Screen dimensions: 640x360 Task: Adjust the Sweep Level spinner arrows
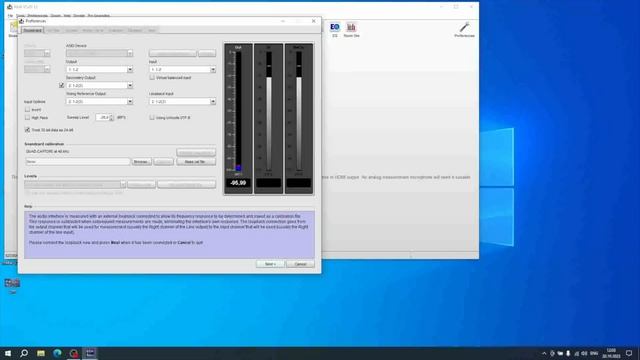[x=111, y=118]
